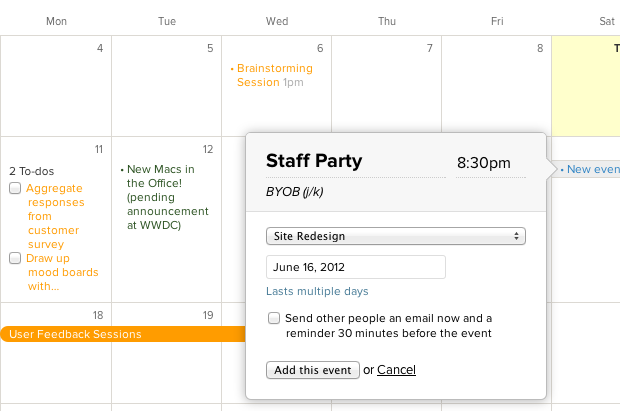This screenshot has height=411, width=620.
Task: Change the 8:30pm event time field
Action: point(484,162)
